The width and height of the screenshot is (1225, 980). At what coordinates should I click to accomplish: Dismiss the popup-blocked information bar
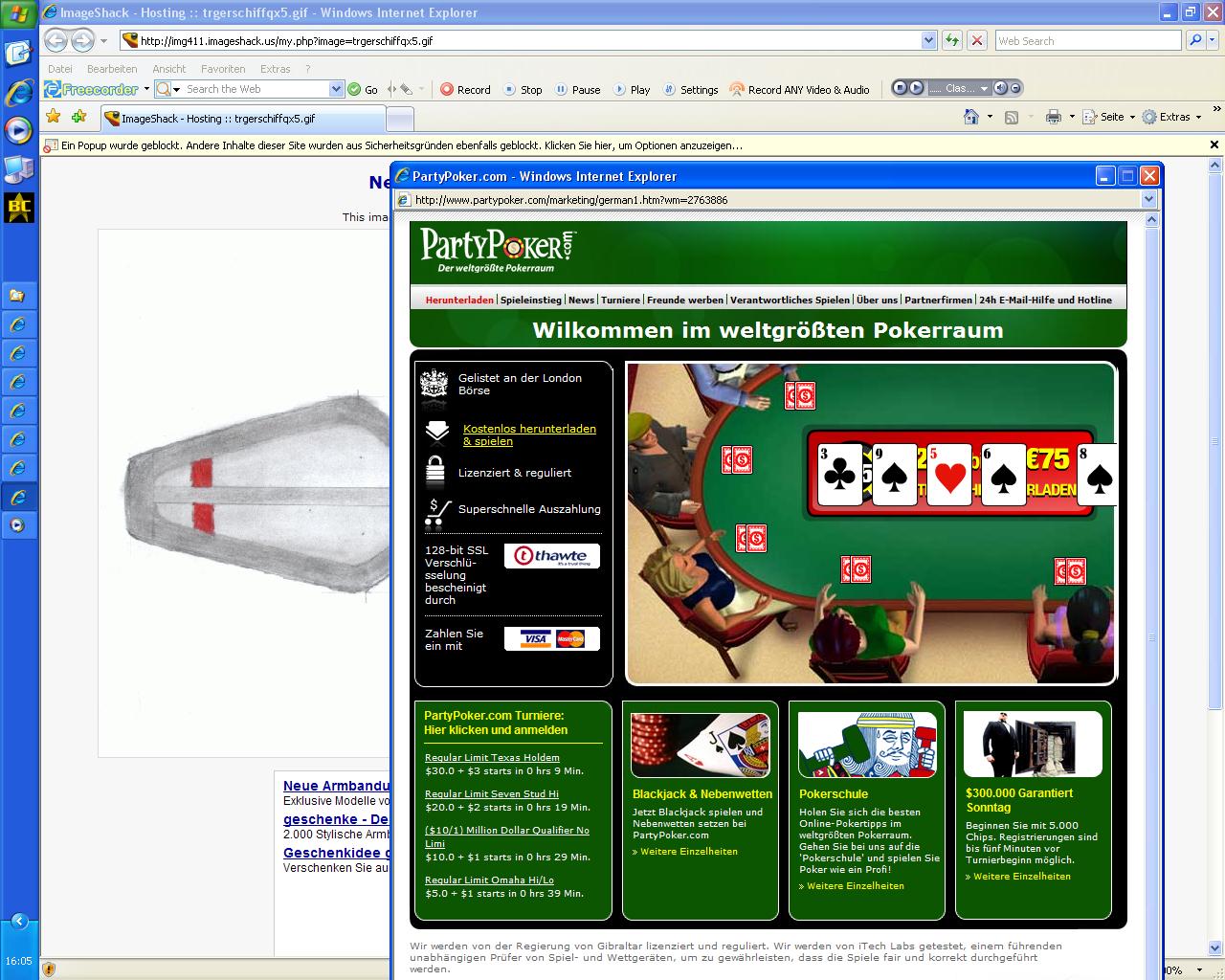tap(1214, 145)
